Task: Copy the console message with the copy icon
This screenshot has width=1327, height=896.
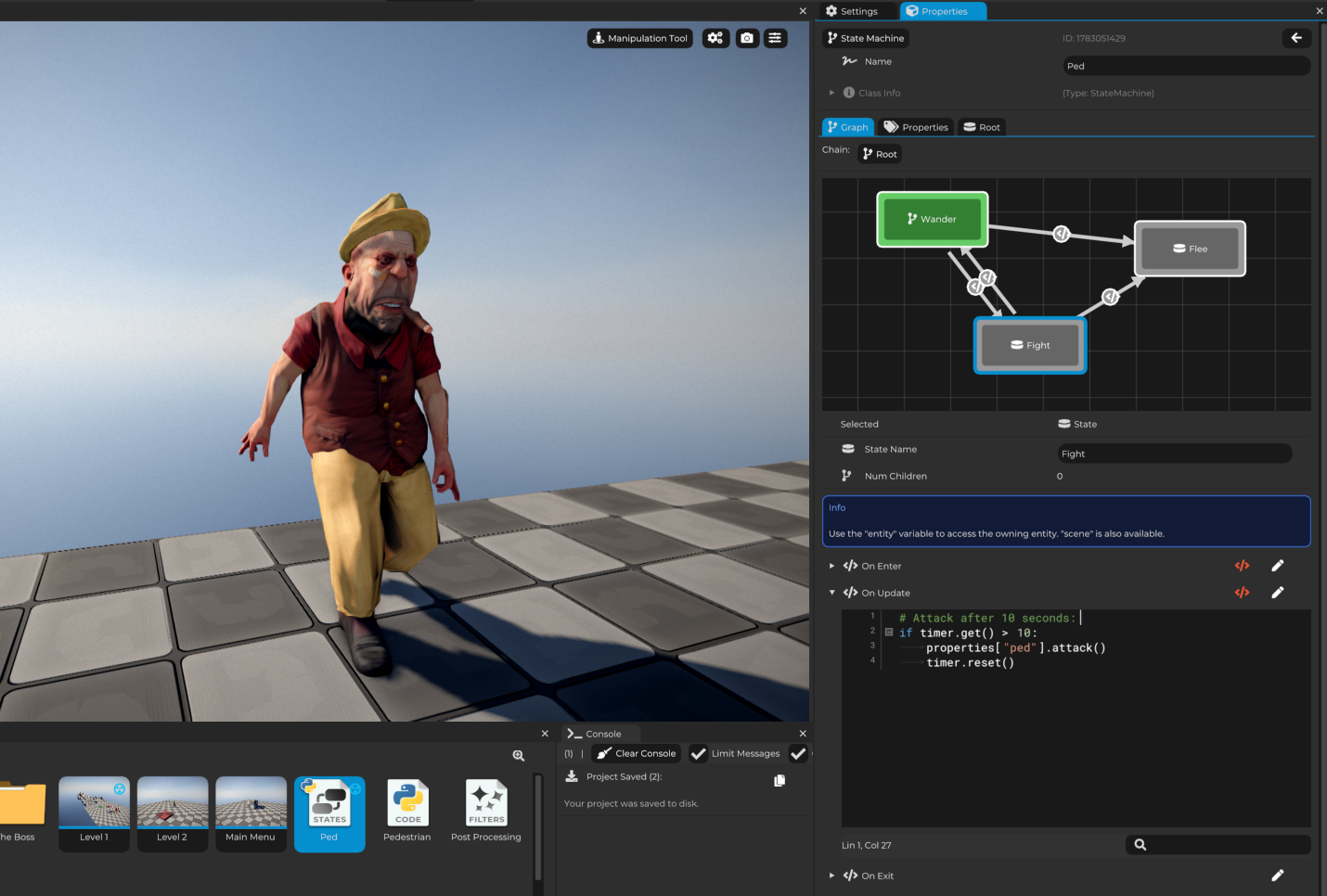Action: click(779, 780)
